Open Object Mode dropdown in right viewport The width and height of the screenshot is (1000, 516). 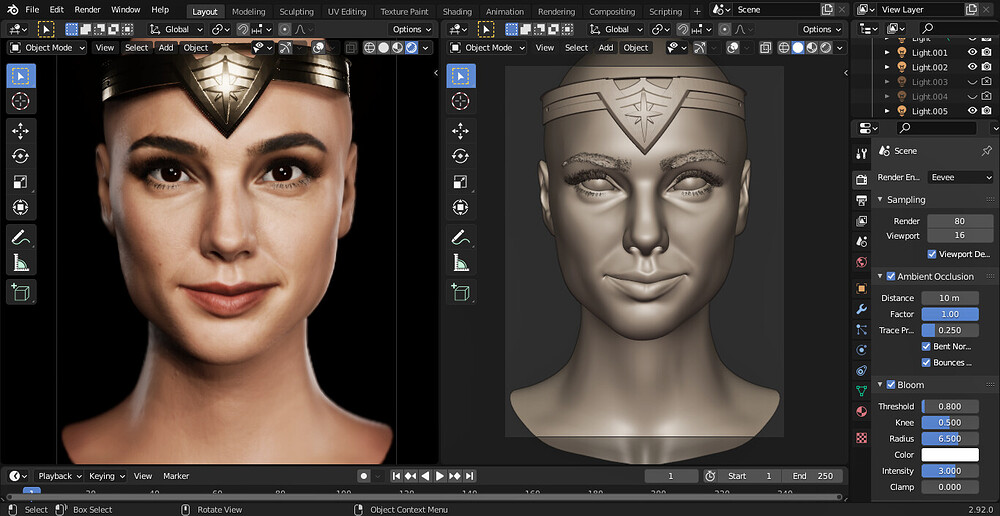tap(487, 47)
